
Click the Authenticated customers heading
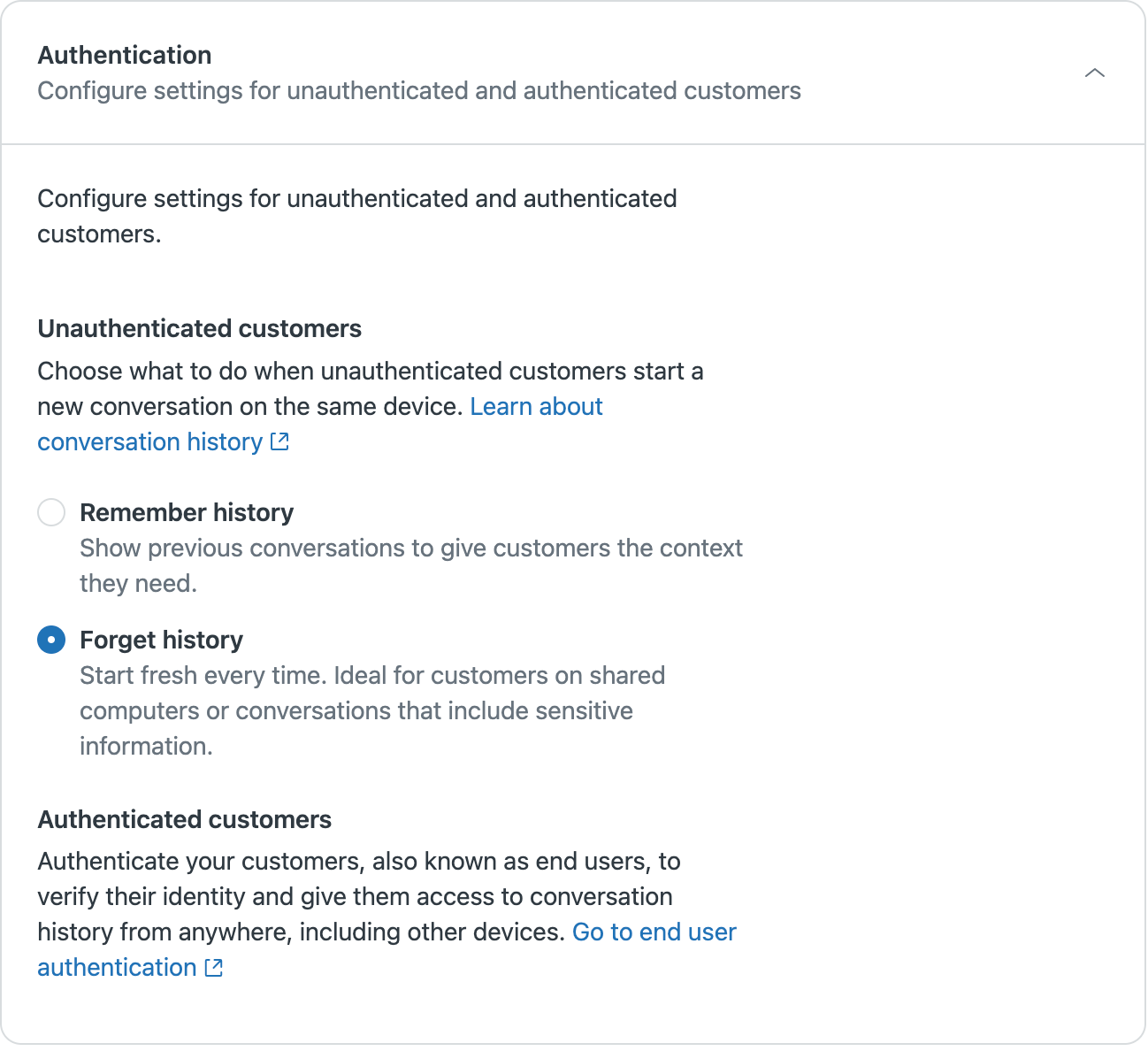click(185, 820)
